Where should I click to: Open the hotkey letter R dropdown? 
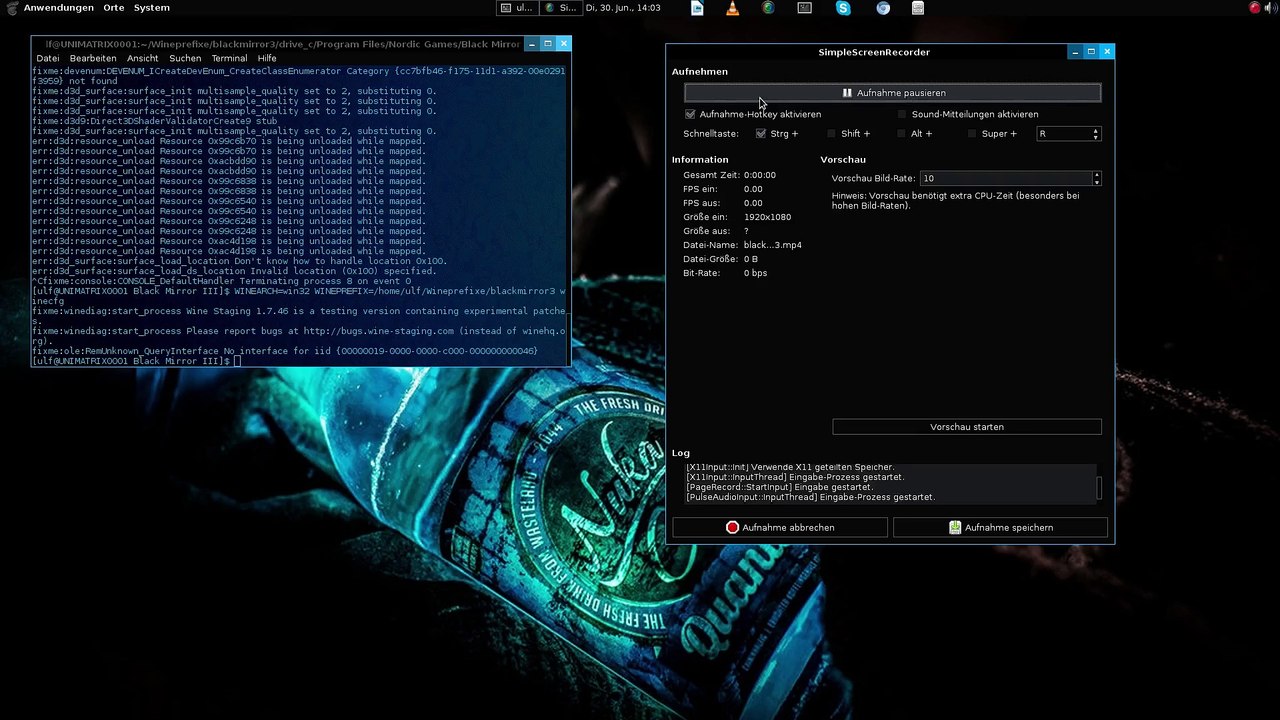coord(1068,133)
